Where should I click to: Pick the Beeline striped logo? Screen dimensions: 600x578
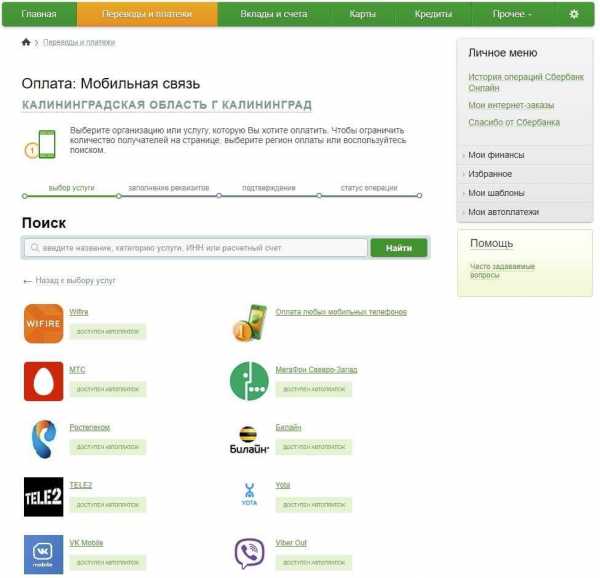[x=249, y=440]
